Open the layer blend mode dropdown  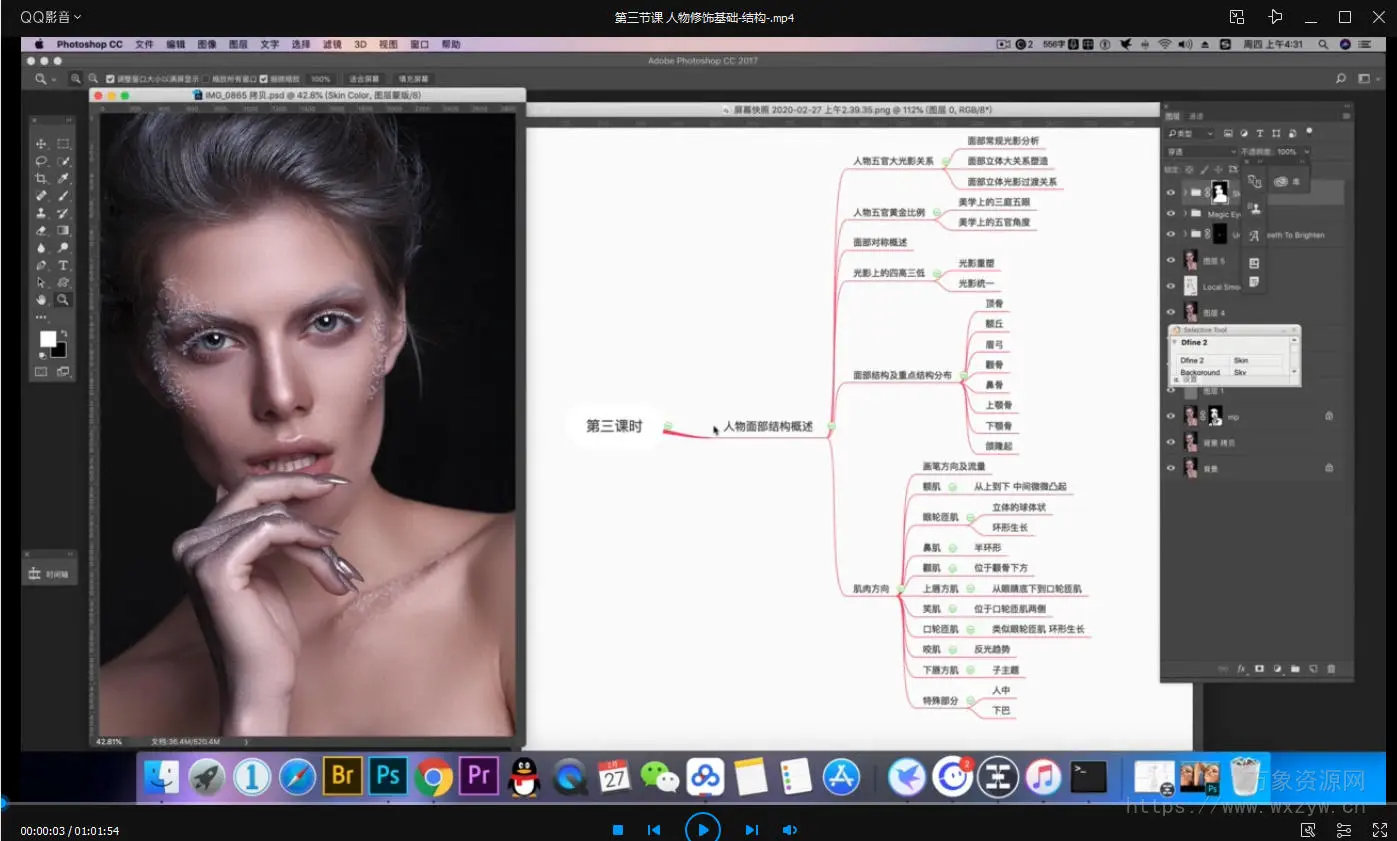coord(1200,152)
